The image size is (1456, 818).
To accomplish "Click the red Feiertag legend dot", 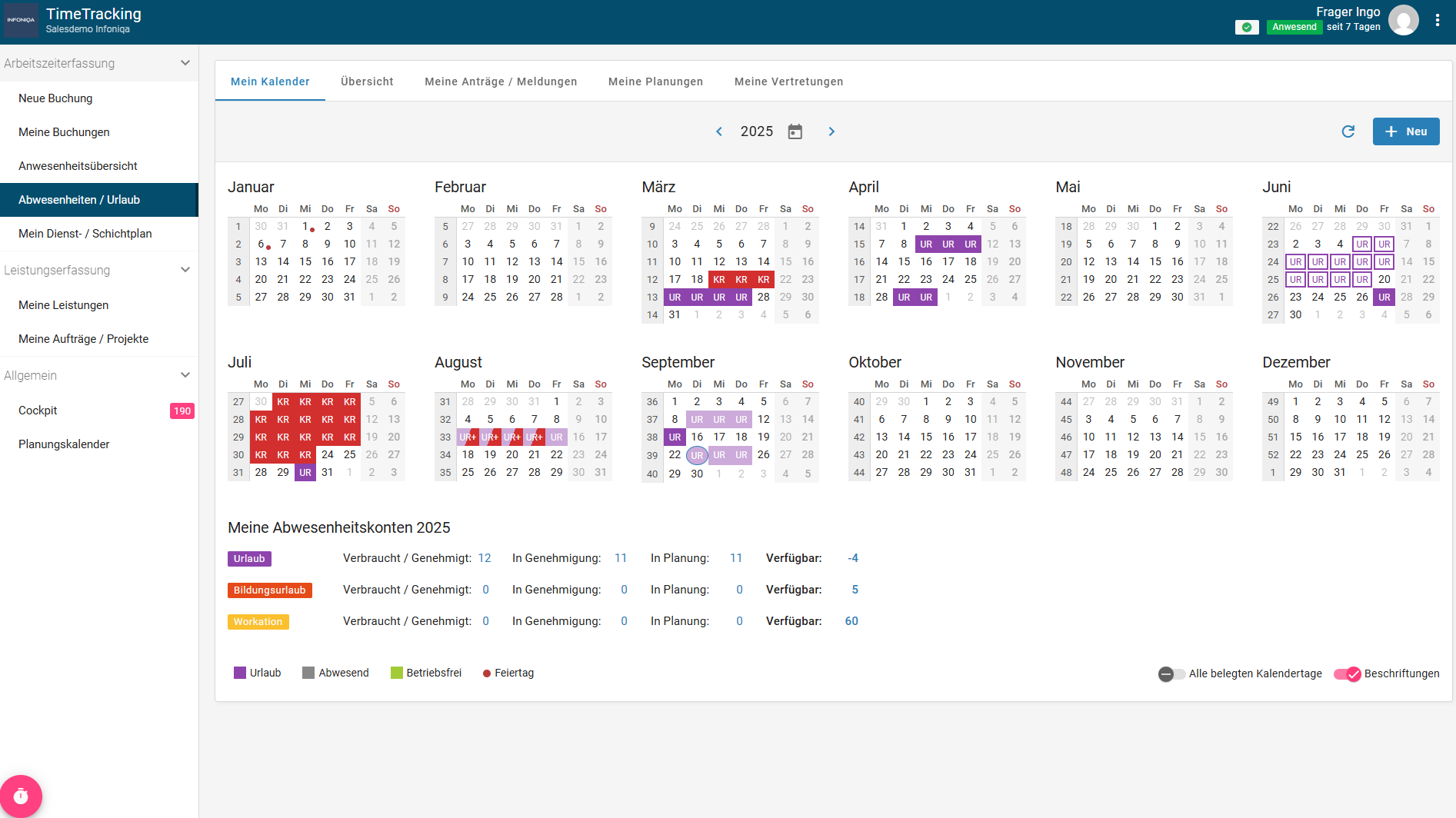I will (486, 673).
